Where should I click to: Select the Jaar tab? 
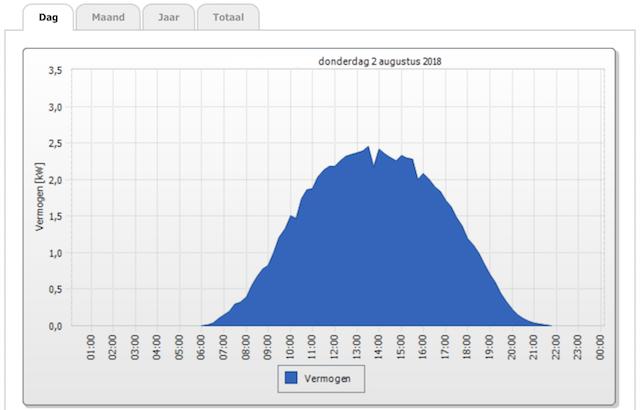167,17
